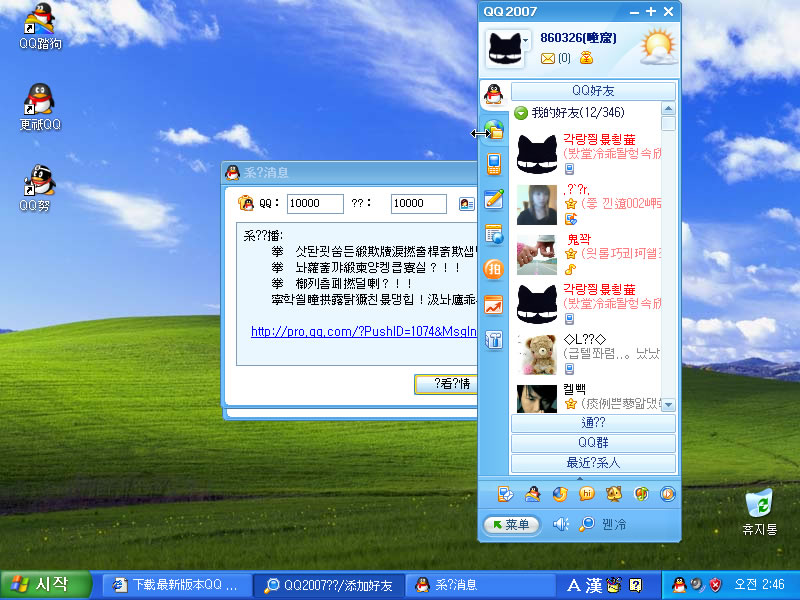Click the volume tray icon near the clock
The width and height of the screenshot is (800, 600).
[697, 585]
